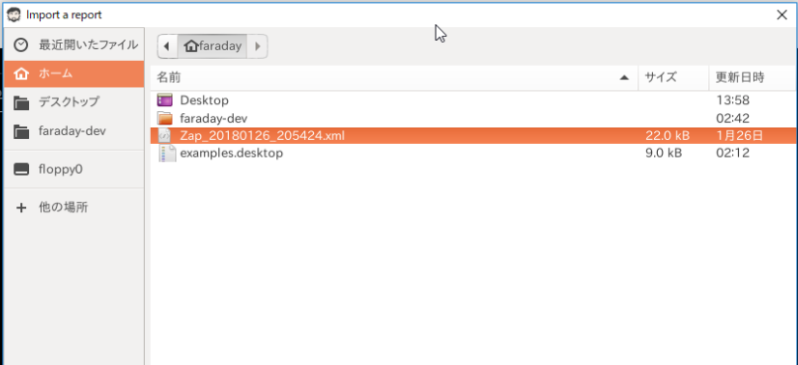The image size is (798, 365).
Task: Sort by 名前 column header
Action: (394, 77)
